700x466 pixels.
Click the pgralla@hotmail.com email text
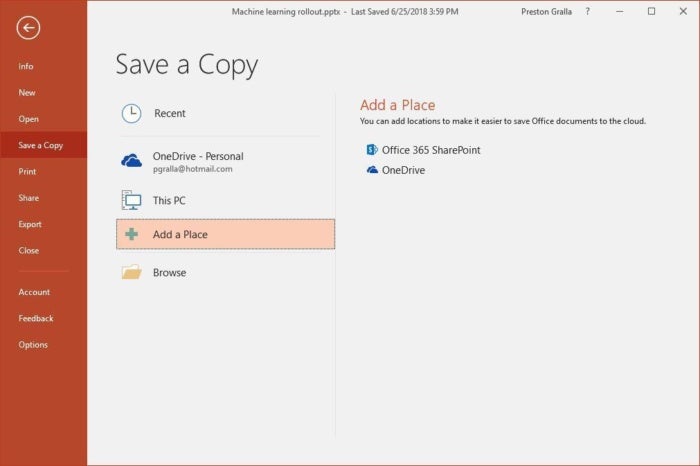tap(192, 169)
